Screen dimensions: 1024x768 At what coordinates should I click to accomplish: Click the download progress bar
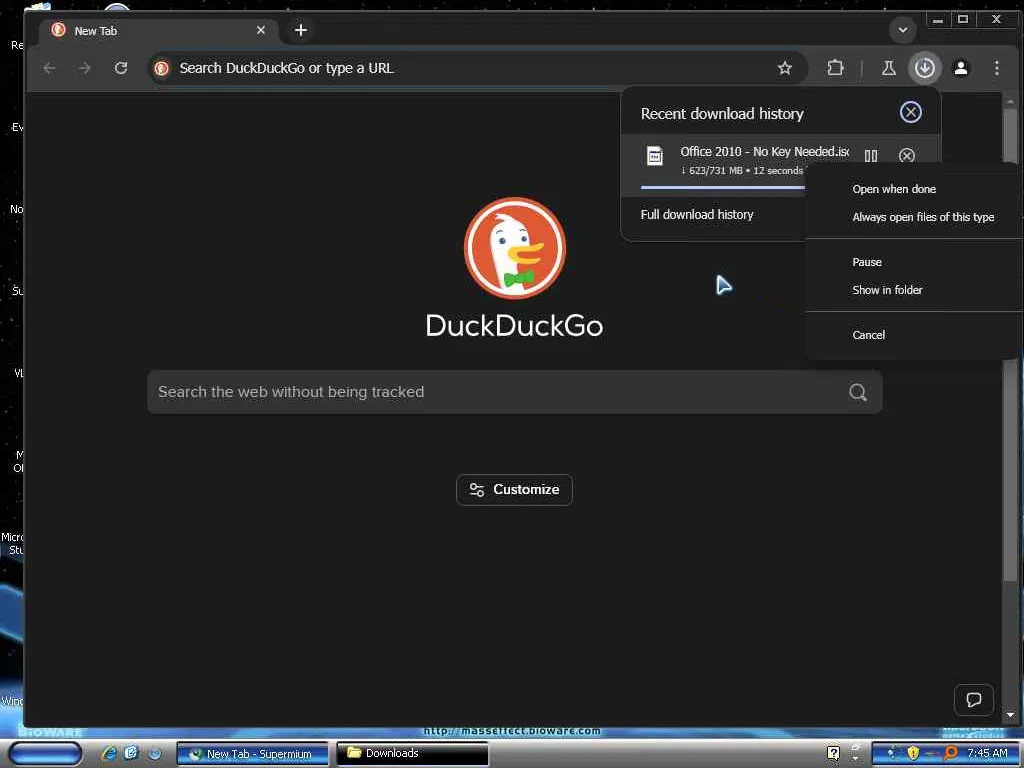pos(723,187)
